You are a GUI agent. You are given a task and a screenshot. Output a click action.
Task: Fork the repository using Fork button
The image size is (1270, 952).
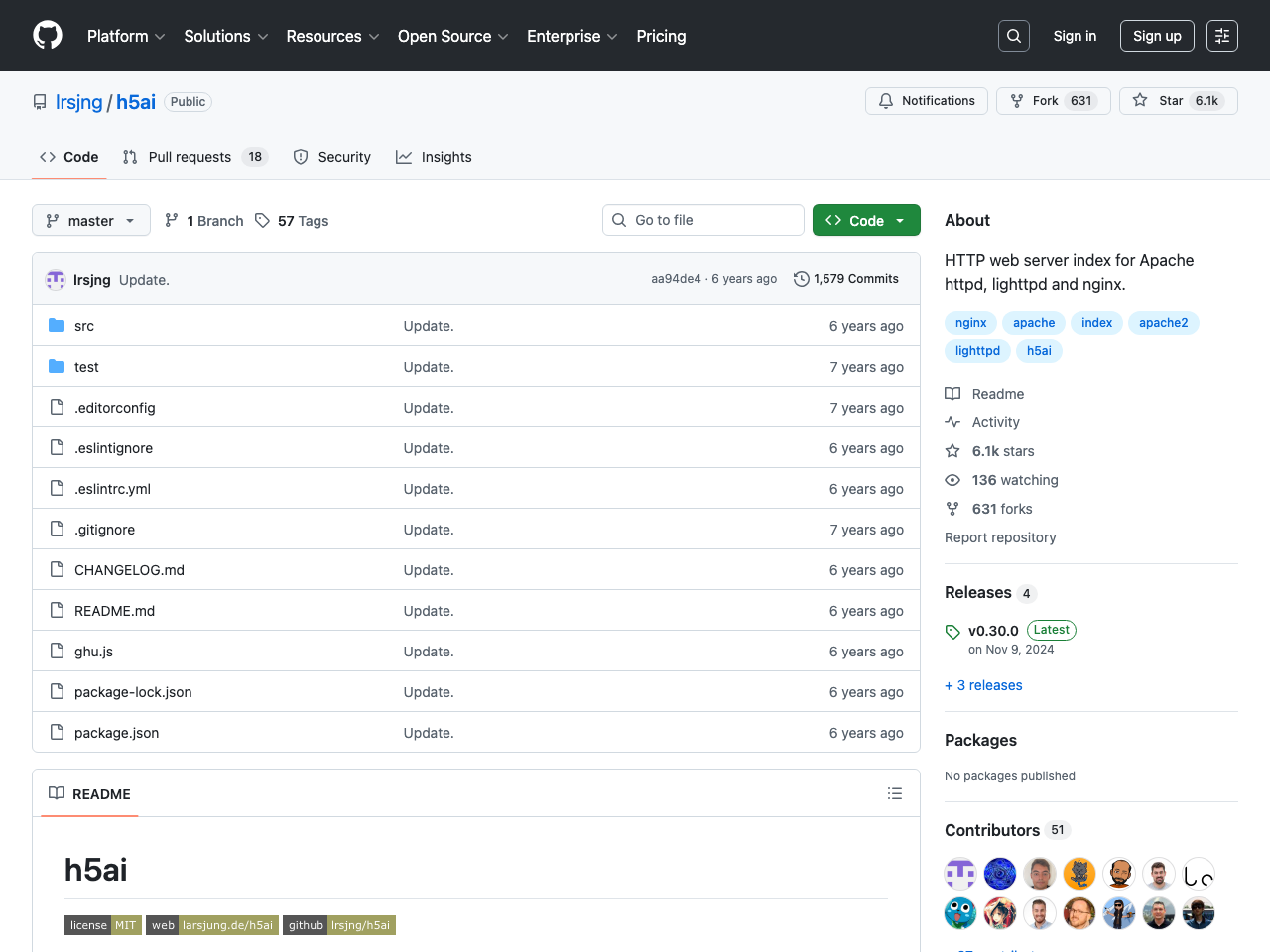coord(1052,101)
